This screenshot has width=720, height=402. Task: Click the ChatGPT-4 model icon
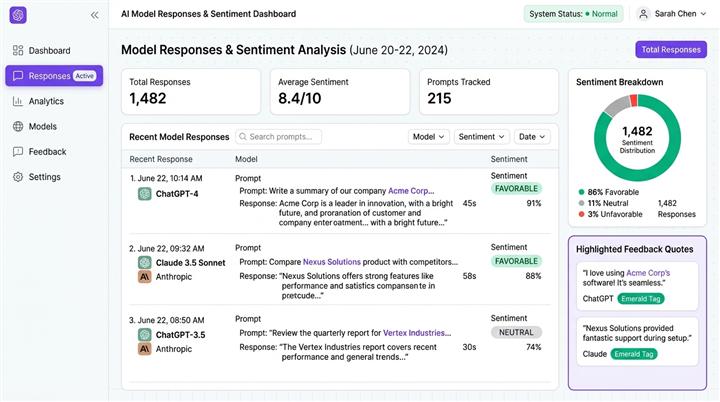[x=145, y=194]
